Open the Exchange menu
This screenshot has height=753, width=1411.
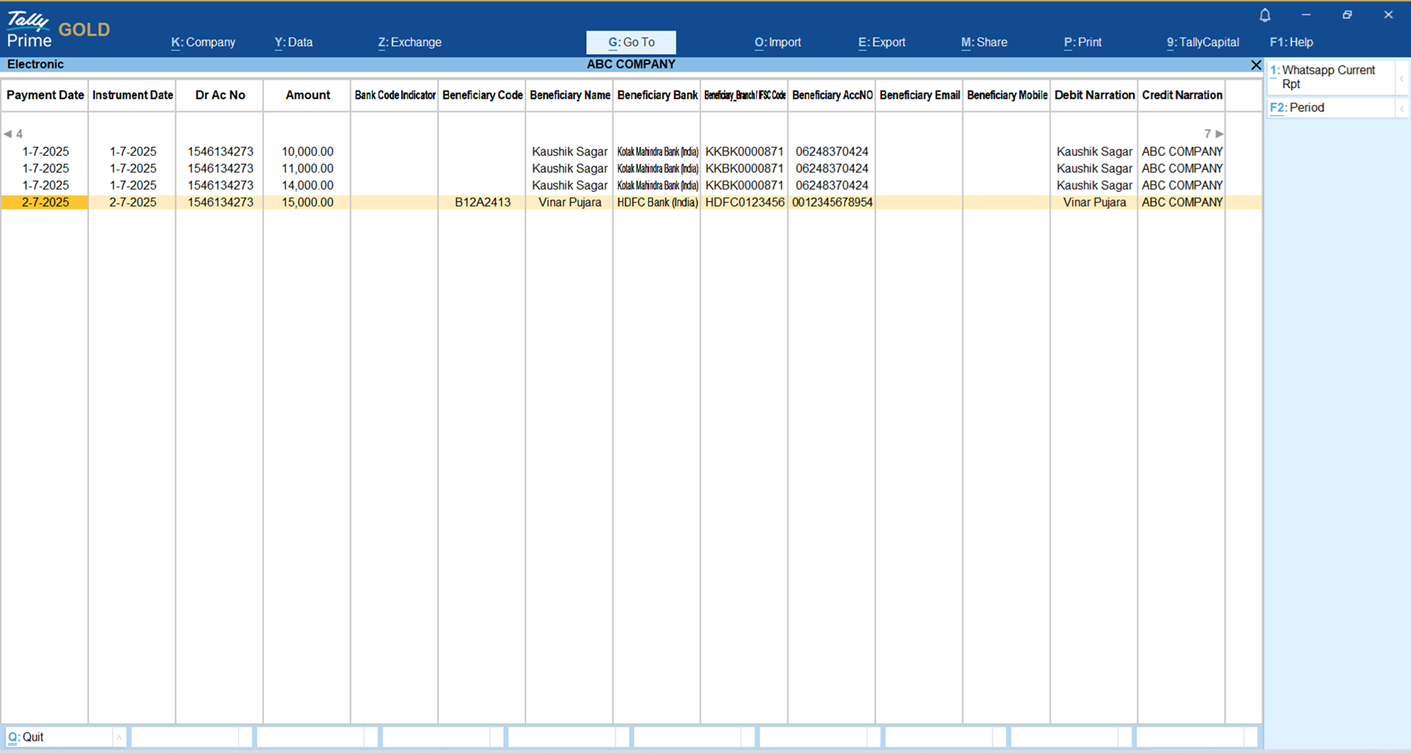[x=410, y=43]
